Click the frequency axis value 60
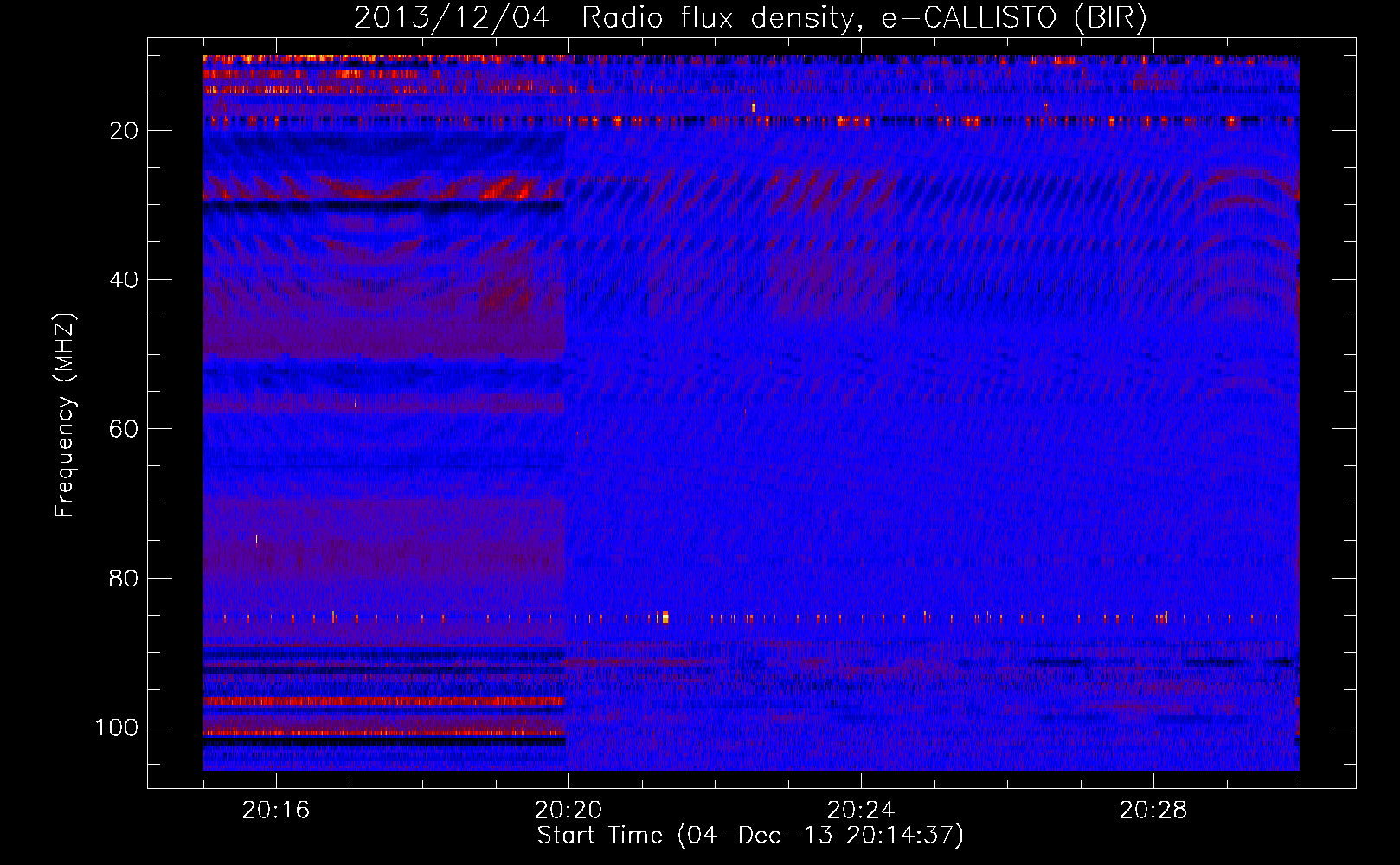The height and width of the screenshot is (865, 1400). [125, 430]
